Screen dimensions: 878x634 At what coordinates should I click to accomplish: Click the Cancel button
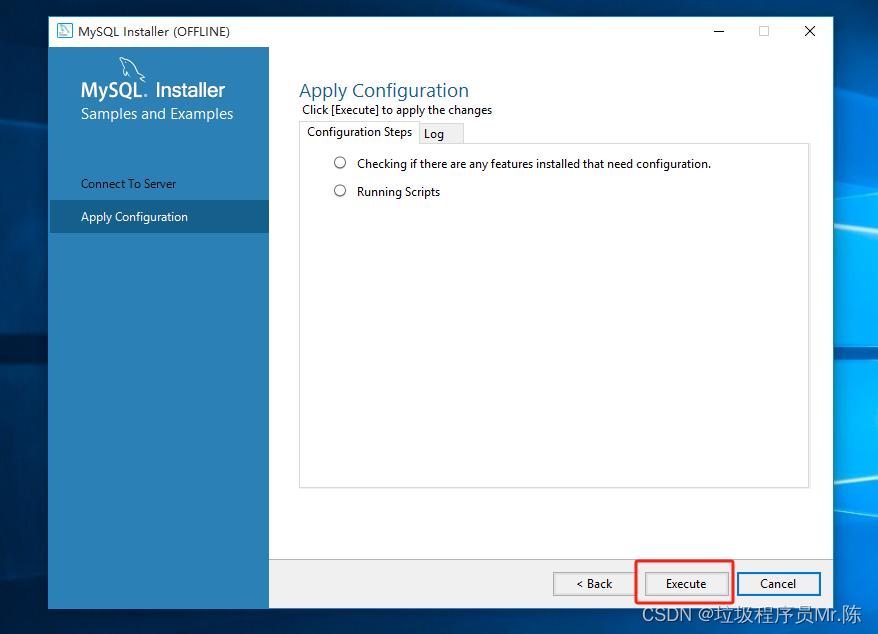tap(778, 584)
